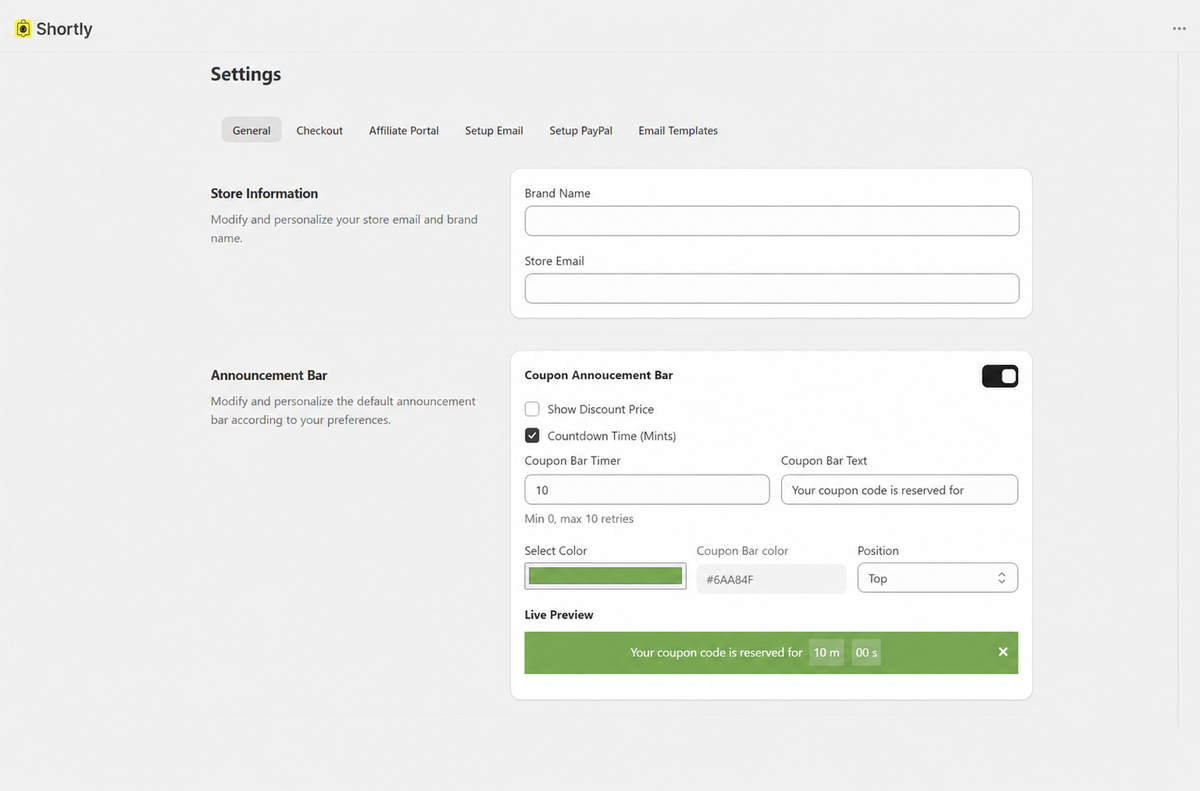Click the Store Information section heading
This screenshot has height=791, width=1200.
click(x=264, y=193)
